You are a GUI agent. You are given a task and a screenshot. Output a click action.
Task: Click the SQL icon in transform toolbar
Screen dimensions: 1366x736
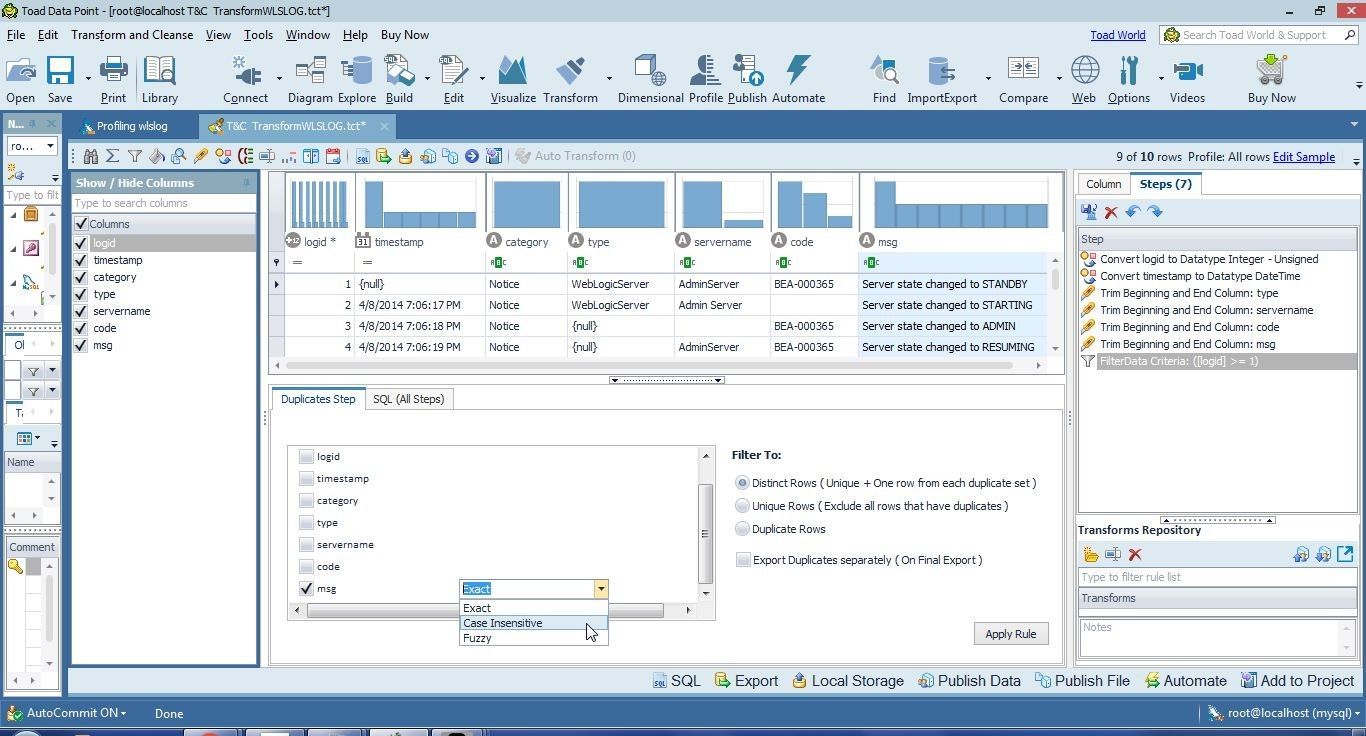[362, 156]
